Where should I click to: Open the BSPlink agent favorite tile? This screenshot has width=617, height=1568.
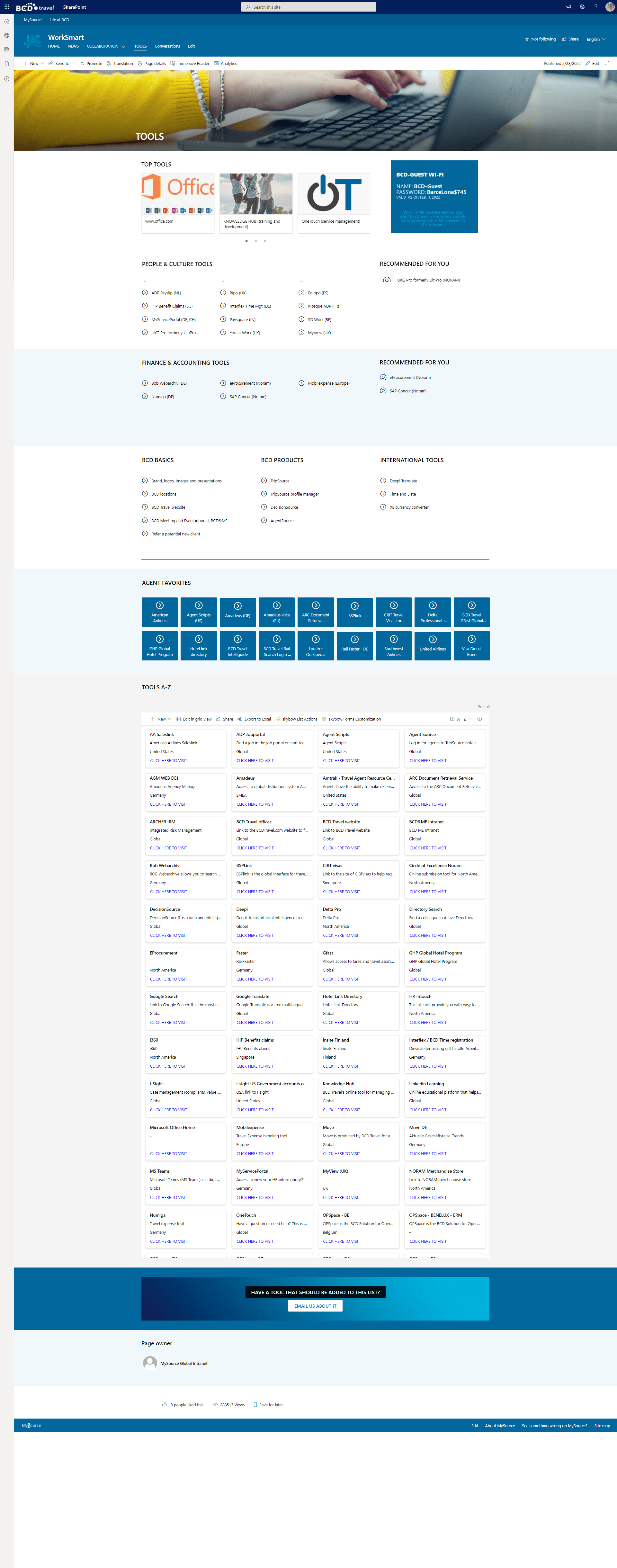pos(355,612)
